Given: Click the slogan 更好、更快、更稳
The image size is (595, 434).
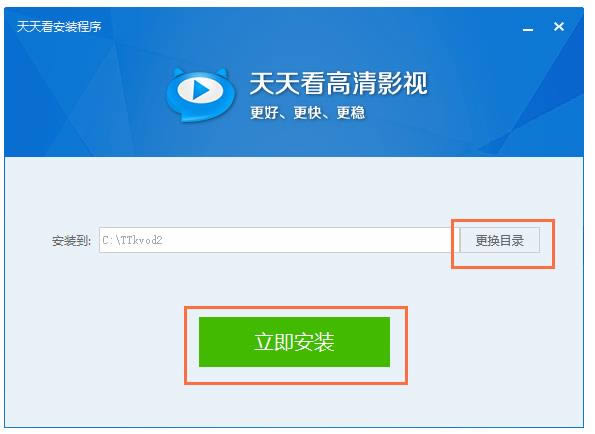Looking at the screenshot, I should (307, 113).
